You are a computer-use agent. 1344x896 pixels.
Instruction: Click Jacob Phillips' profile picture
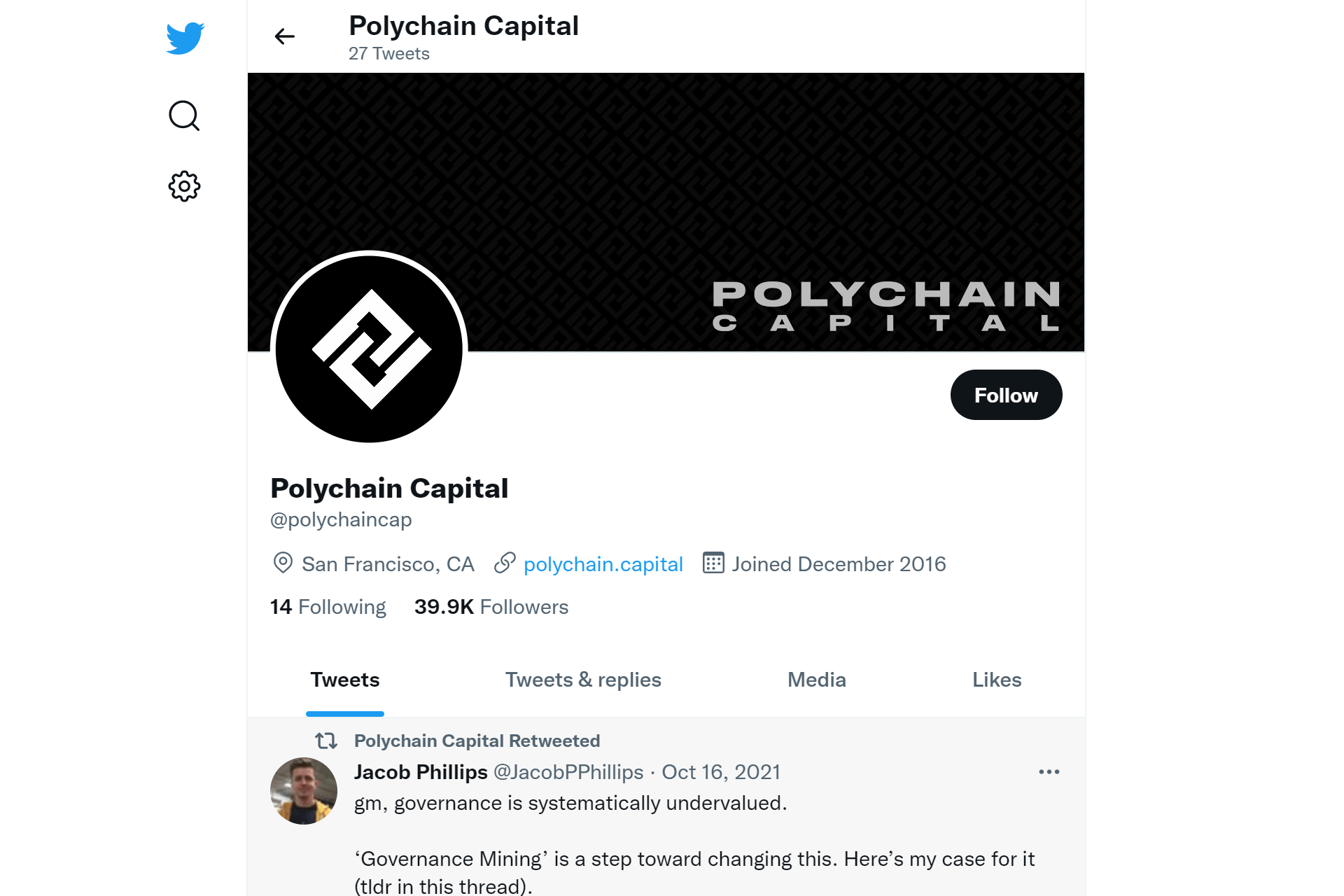[304, 790]
